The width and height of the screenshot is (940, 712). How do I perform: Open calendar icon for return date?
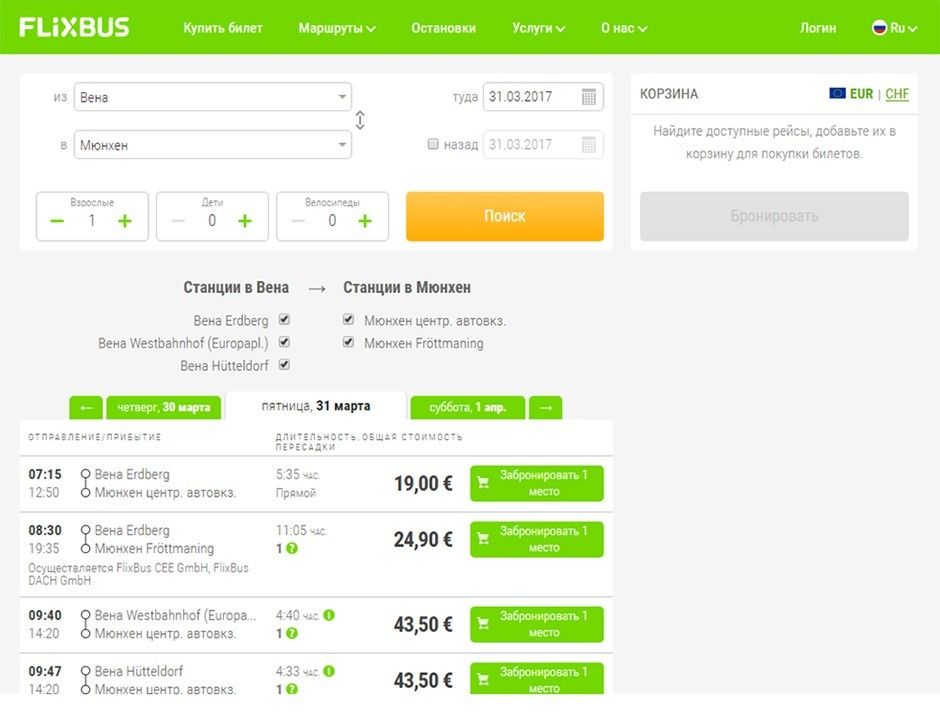point(589,144)
